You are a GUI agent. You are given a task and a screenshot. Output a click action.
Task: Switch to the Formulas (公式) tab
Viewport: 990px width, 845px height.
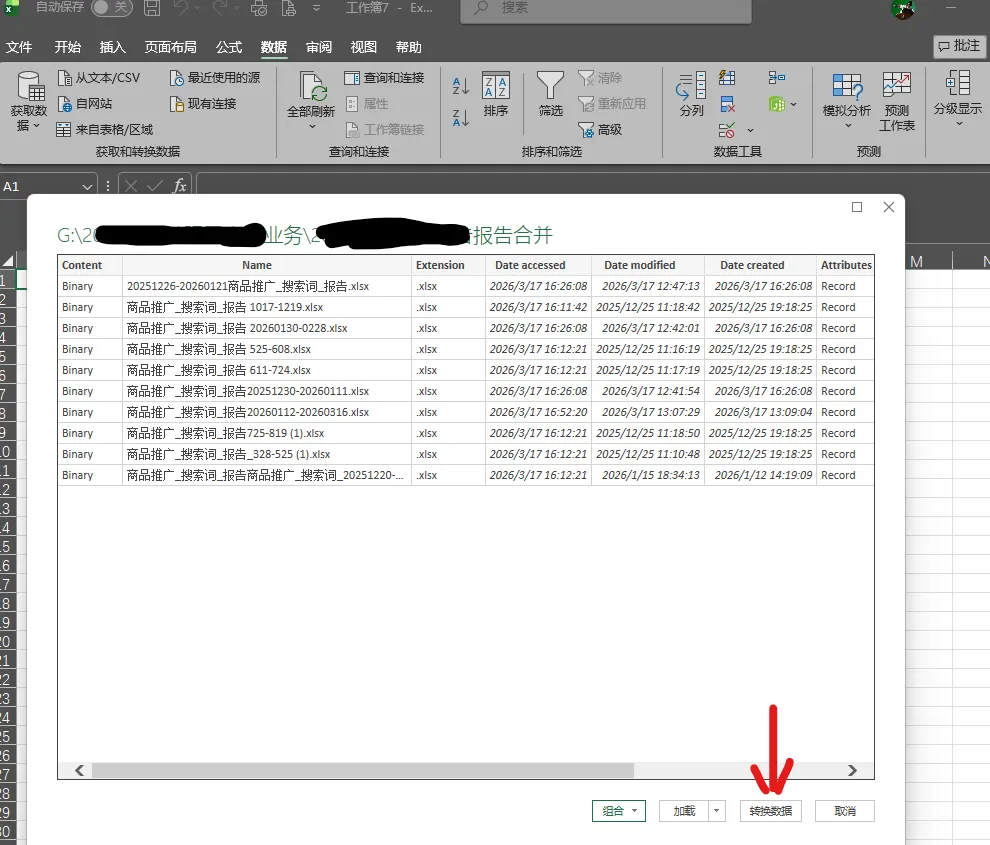(x=229, y=47)
